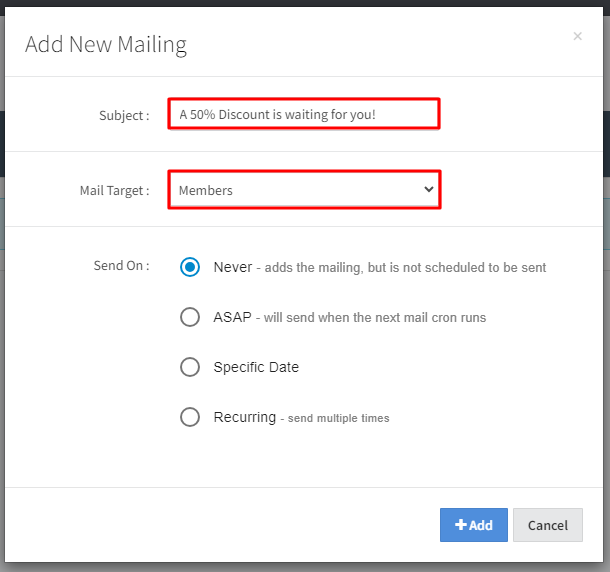Cancel the new mailing dialog
Image resolution: width=610 pixels, height=572 pixels.
pos(547,525)
